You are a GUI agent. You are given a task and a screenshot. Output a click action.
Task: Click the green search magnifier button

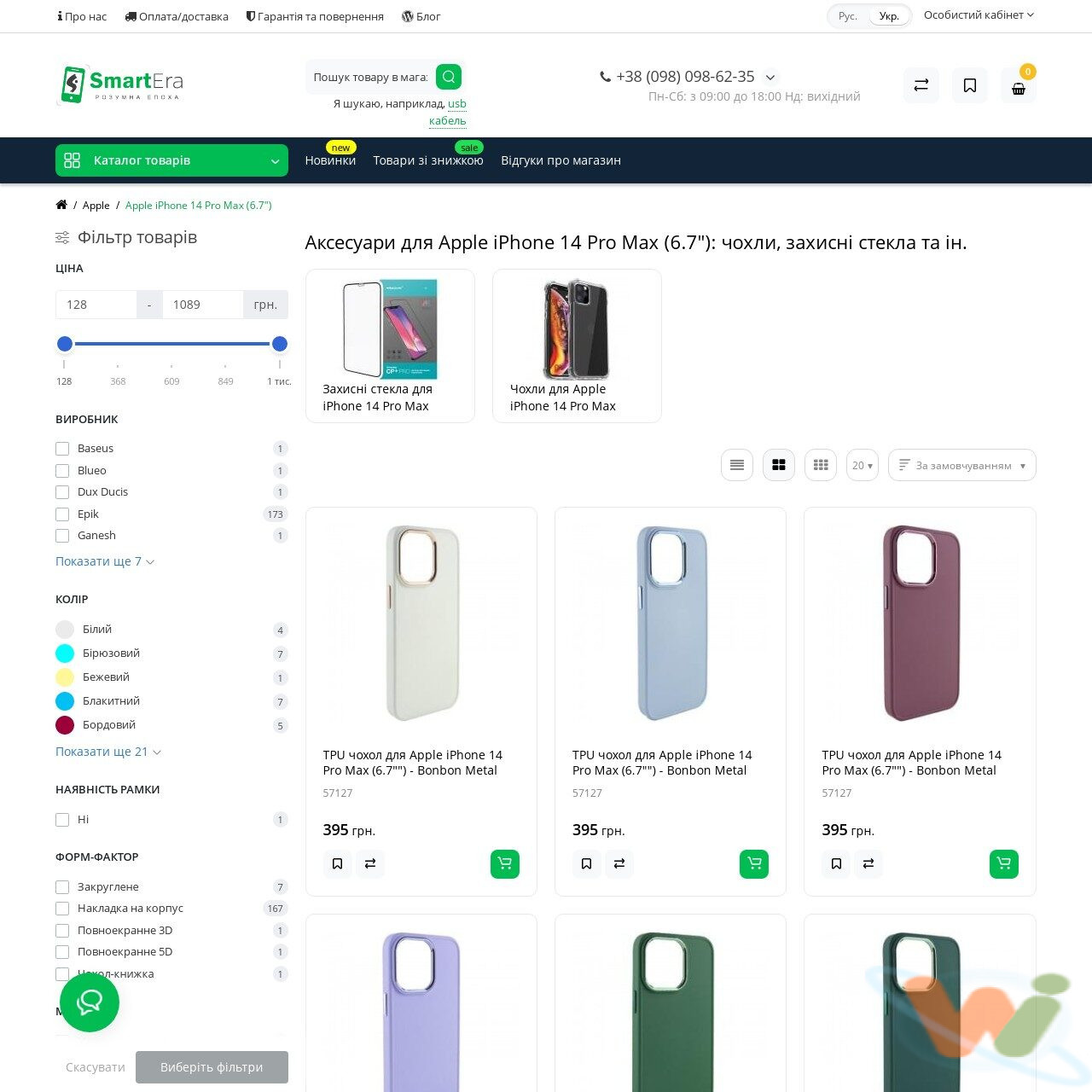(x=449, y=77)
